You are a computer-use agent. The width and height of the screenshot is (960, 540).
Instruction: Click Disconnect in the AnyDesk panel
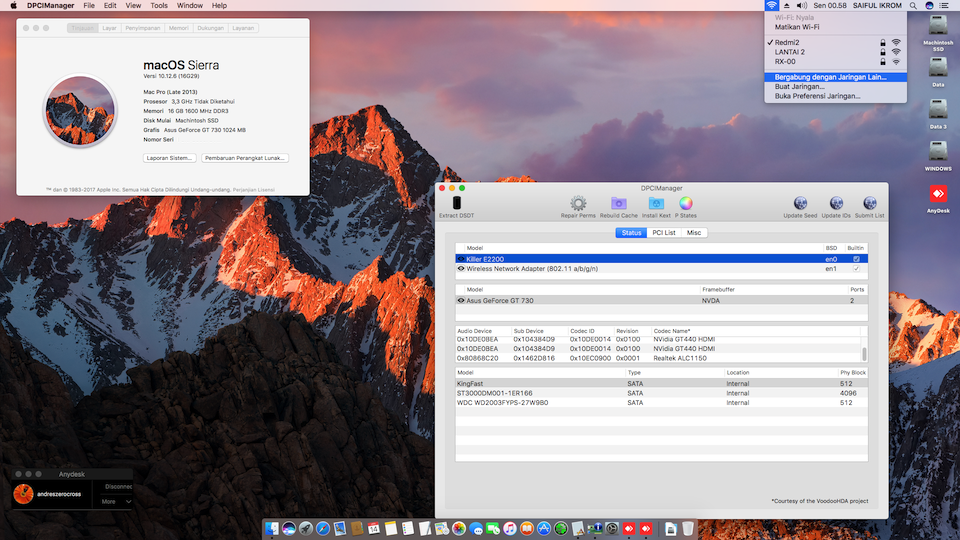coord(118,487)
